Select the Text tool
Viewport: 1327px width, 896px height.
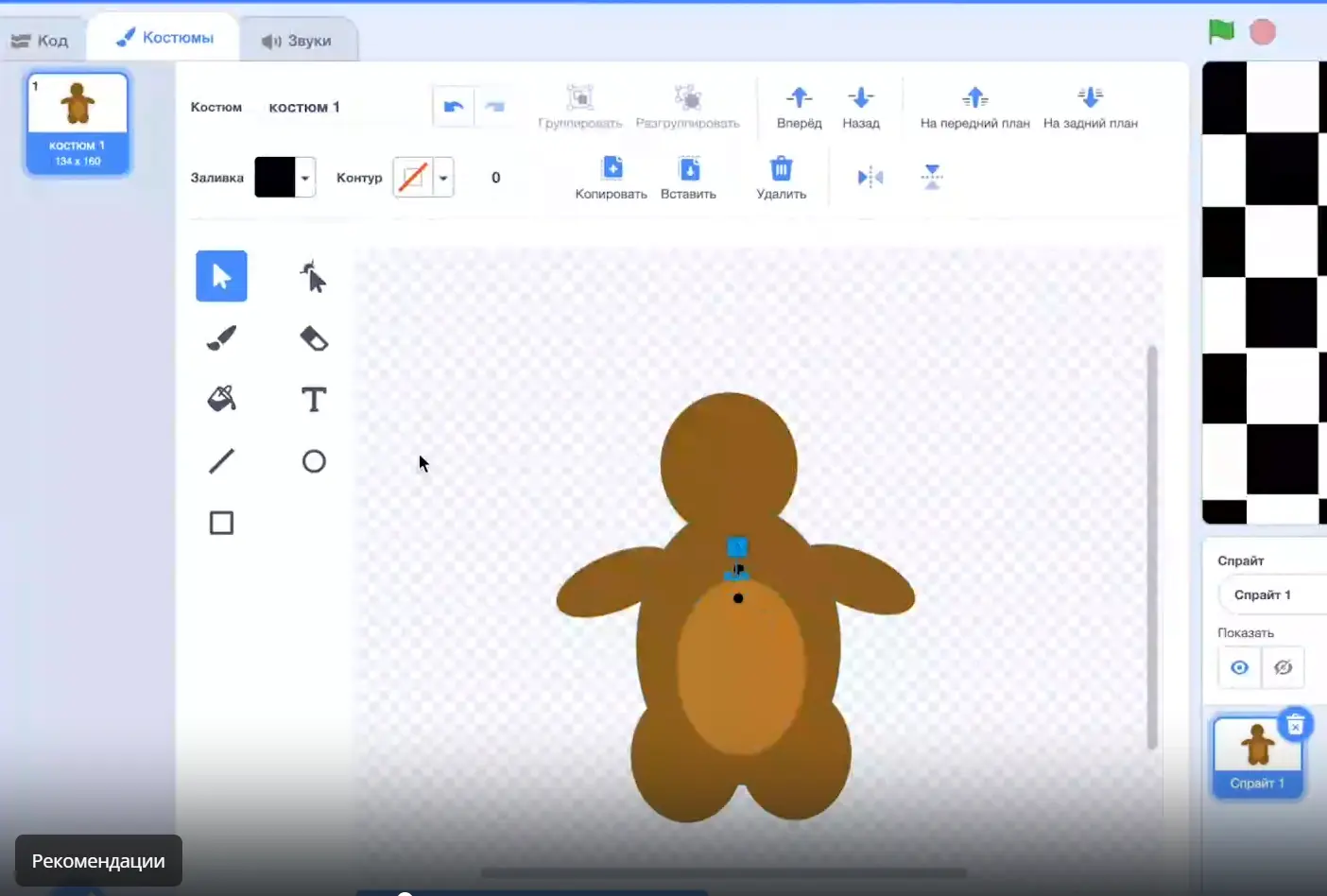click(314, 399)
